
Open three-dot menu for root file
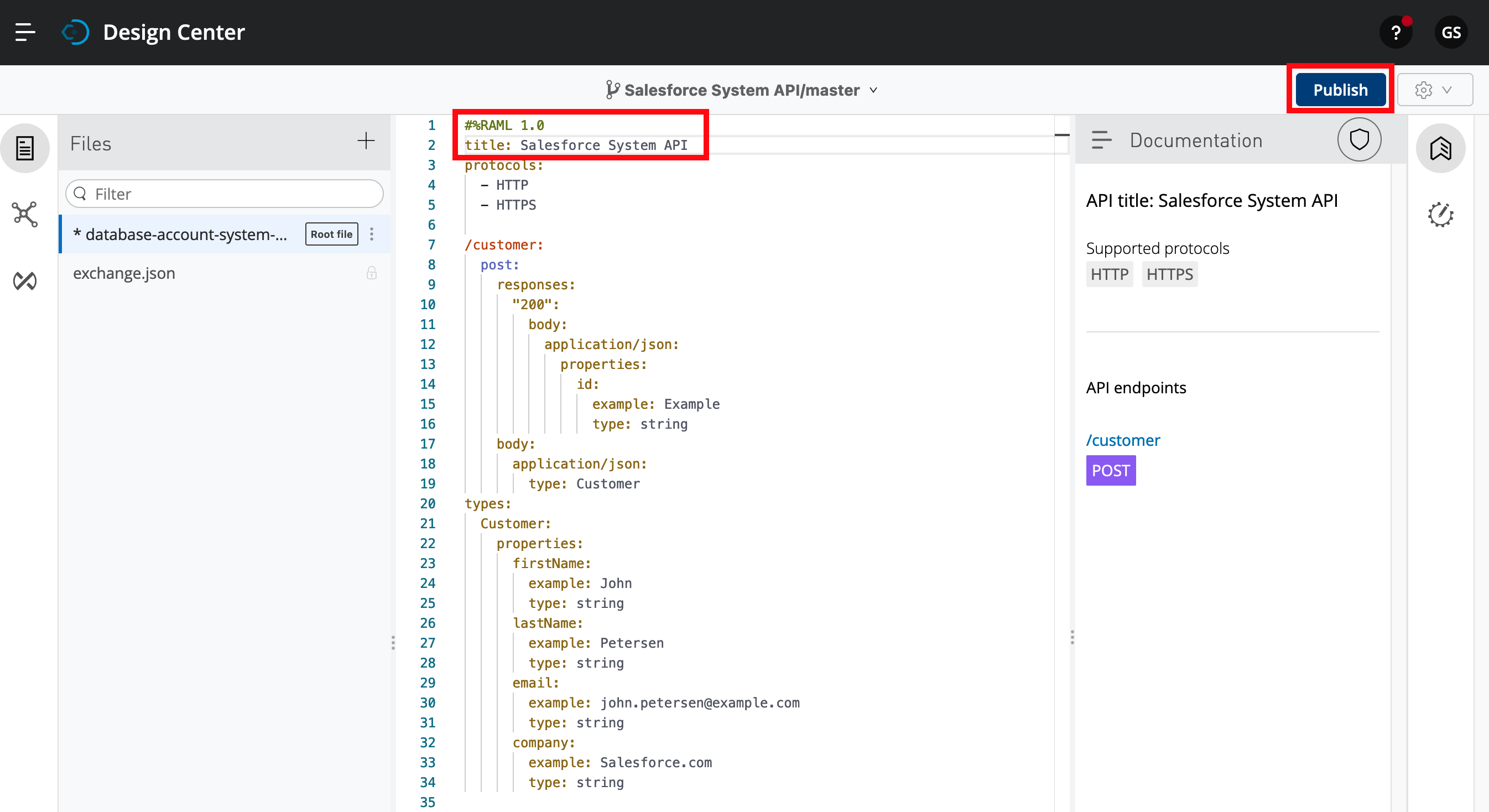coord(372,234)
